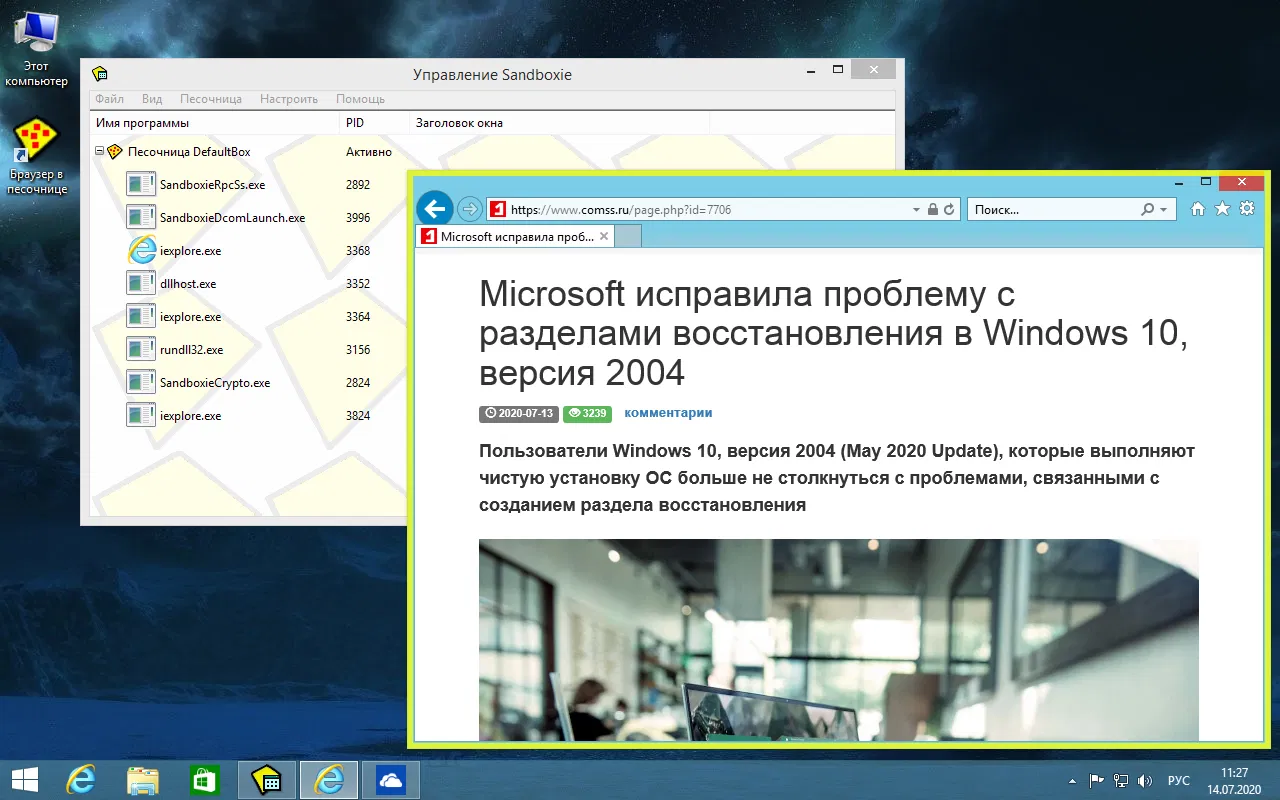Open the 'Настроить' menu in Sandboxie
Viewport: 1280px width, 800px height.
289,99
